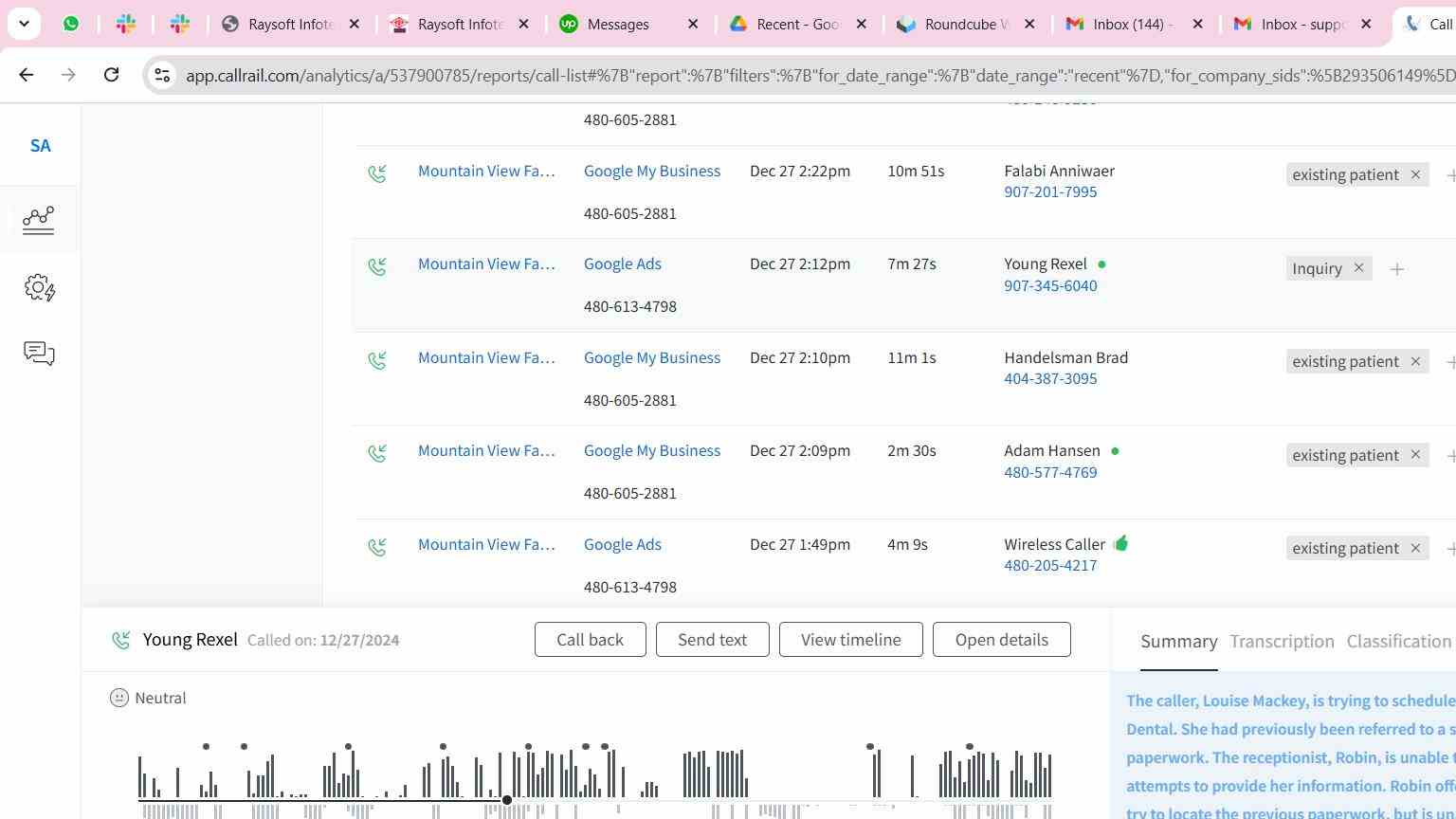Open the settings gear with lightning icon

coord(39,287)
